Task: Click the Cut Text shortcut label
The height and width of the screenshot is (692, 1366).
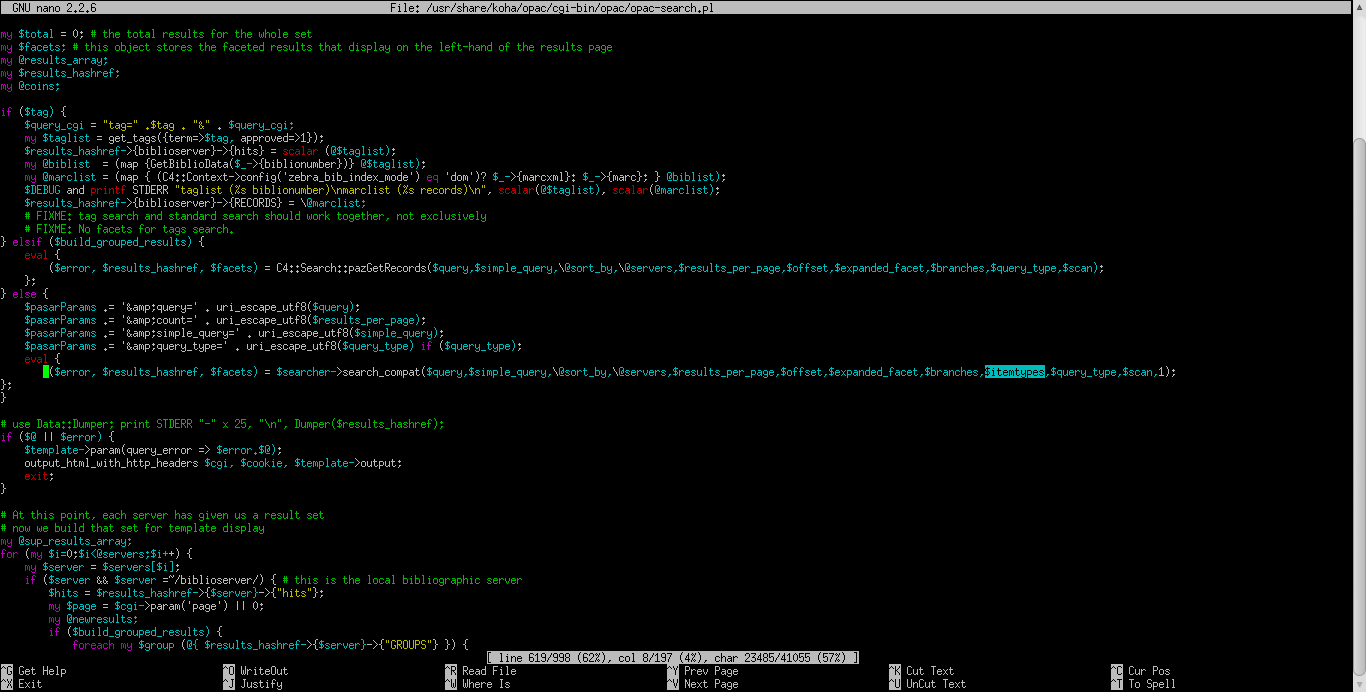Action: pyautogui.click(x=930, y=671)
